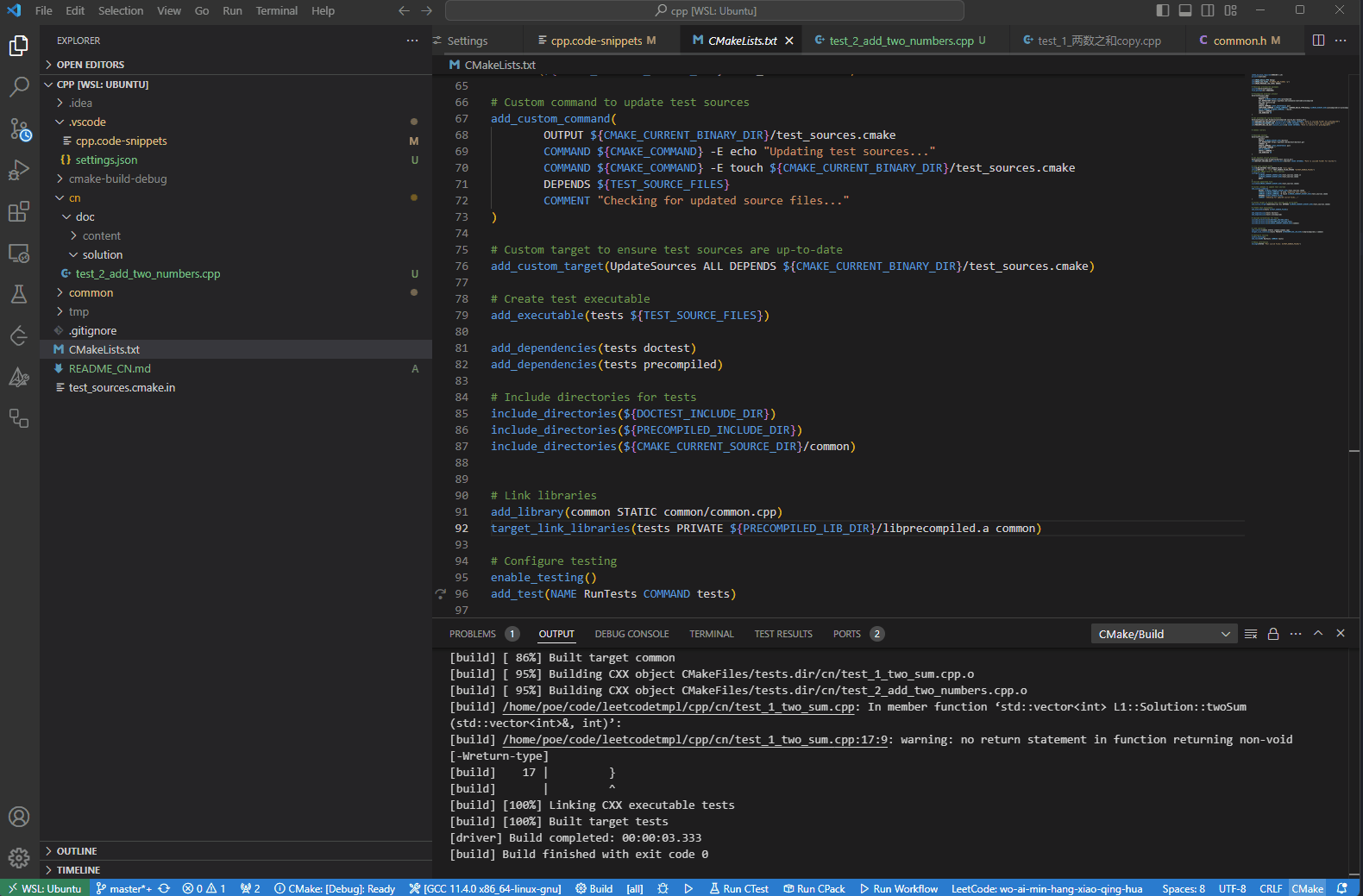
Task: Open the Source Control view
Action: (x=19, y=129)
